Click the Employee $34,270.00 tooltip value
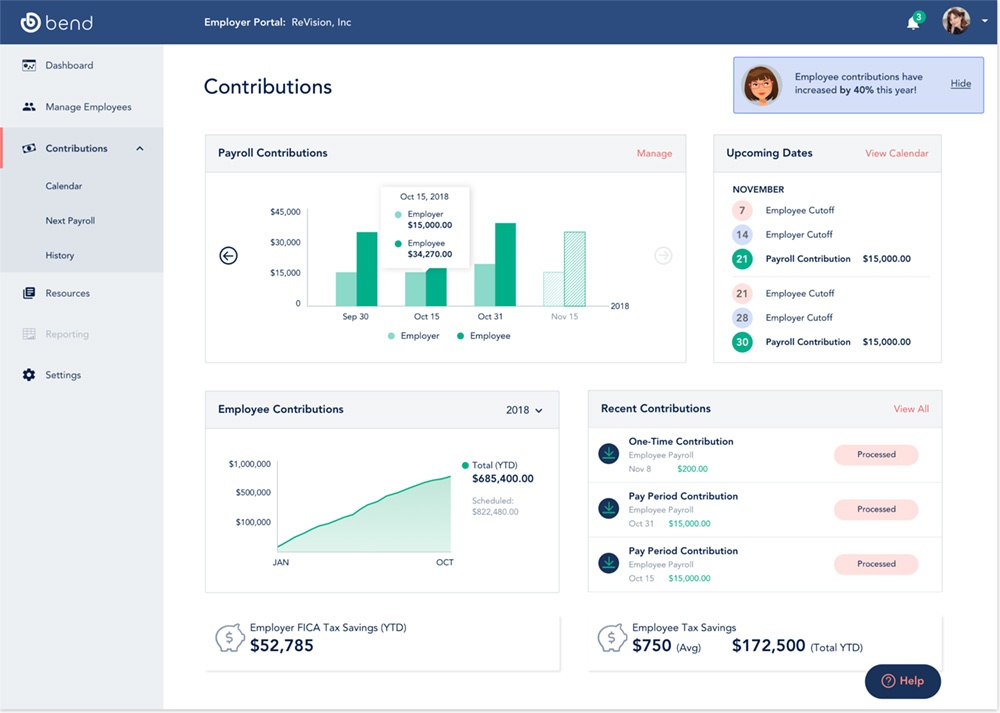 (x=430, y=254)
